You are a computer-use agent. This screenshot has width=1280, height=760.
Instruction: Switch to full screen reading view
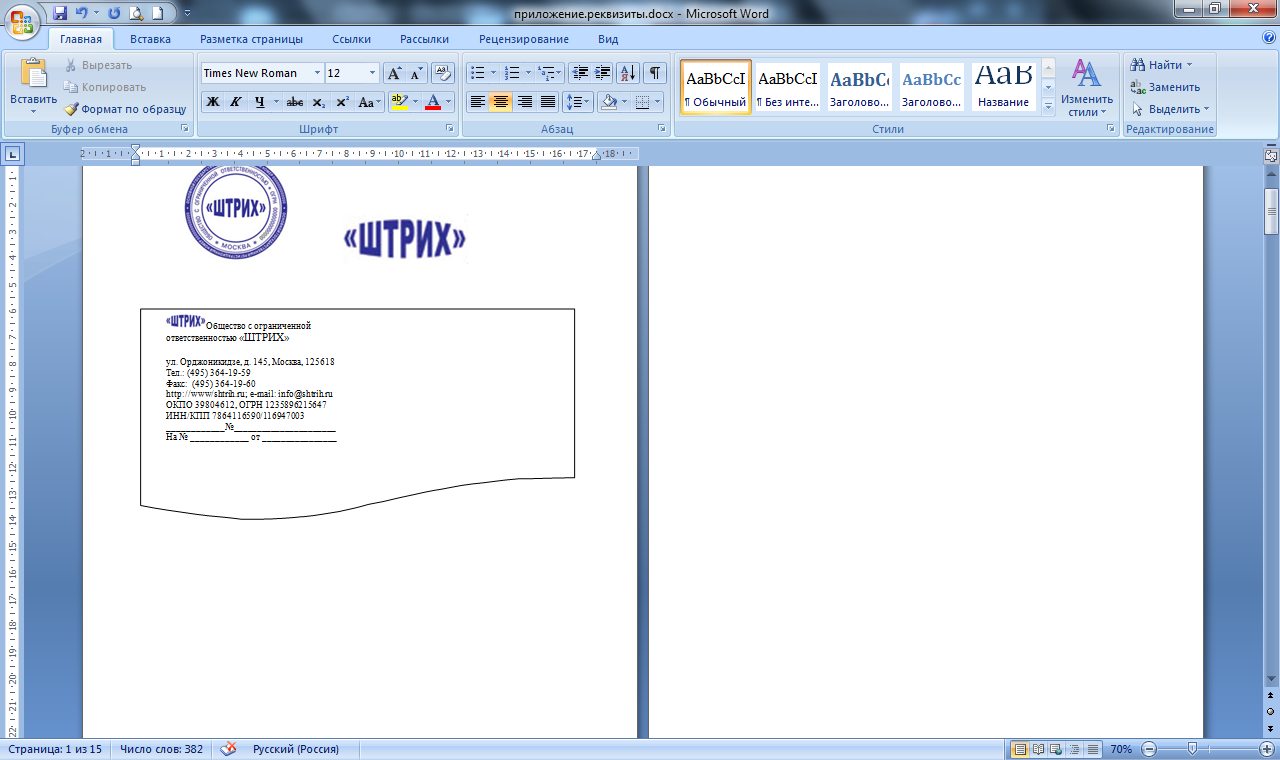point(1038,749)
